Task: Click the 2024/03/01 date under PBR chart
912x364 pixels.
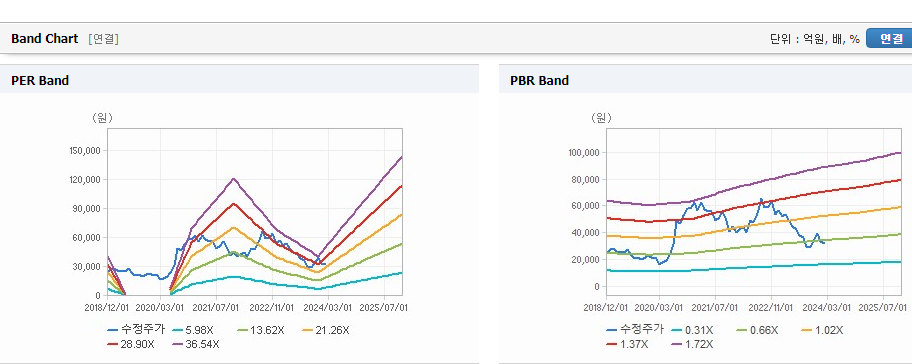Action: (x=827, y=307)
